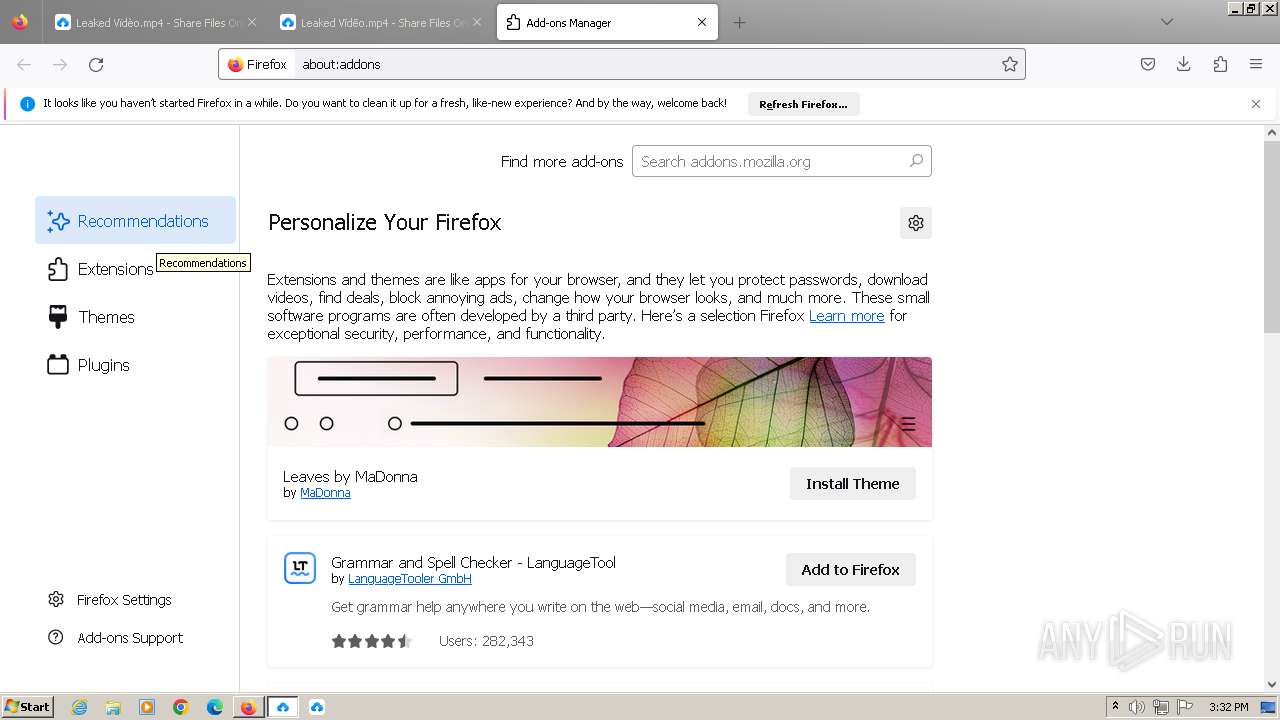Click the Firefox taskbar icon

point(248,707)
